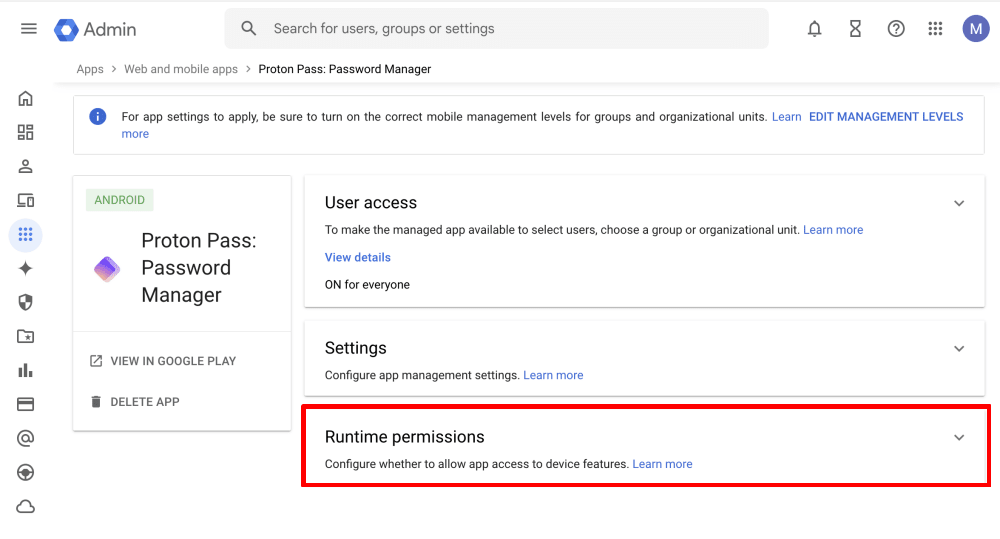The width and height of the screenshot is (1000, 539).
Task: Open Learn more in Runtime permissions
Action: (x=663, y=464)
